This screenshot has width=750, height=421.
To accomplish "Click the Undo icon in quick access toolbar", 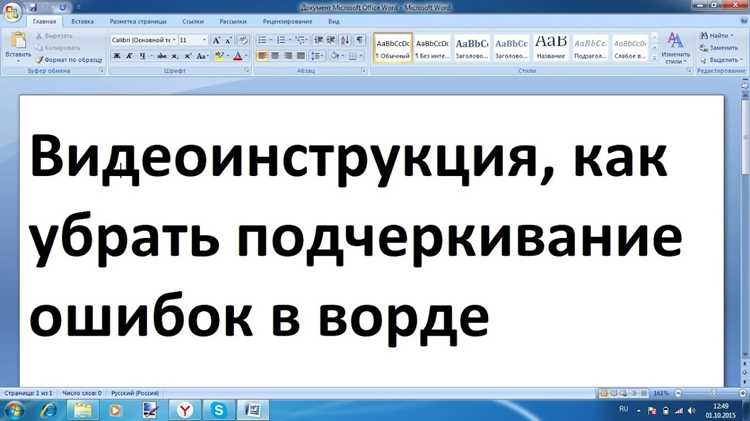I will pos(63,7).
